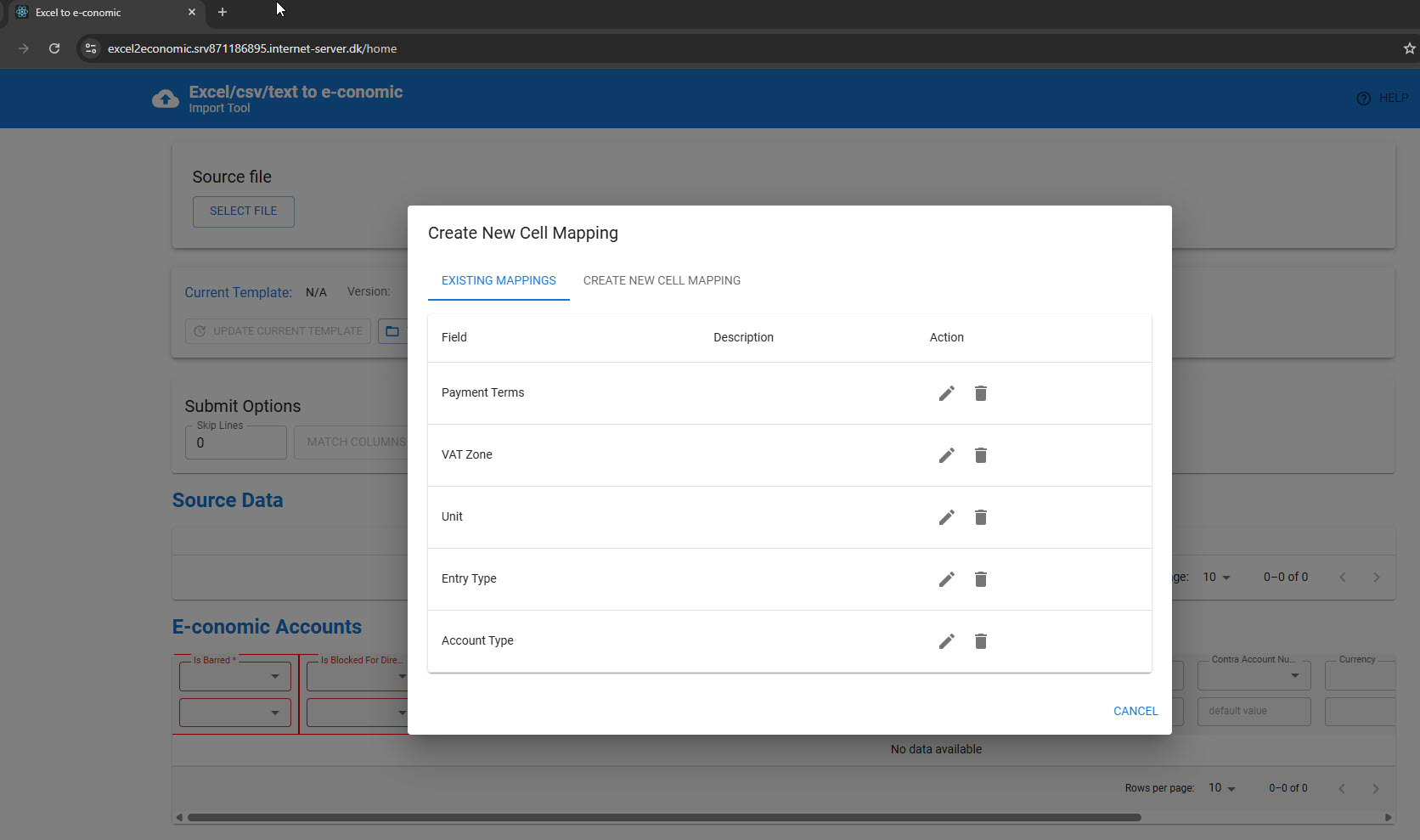Cancel the cell mapping dialog

pyautogui.click(x=1135, y=711)
